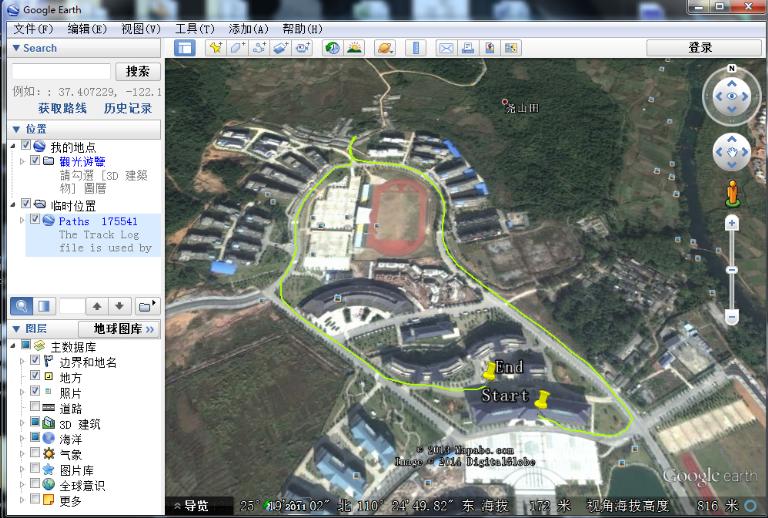Screen dimensions: 768x518
Task: Zoom out with minus button
Action: (732, 317)
